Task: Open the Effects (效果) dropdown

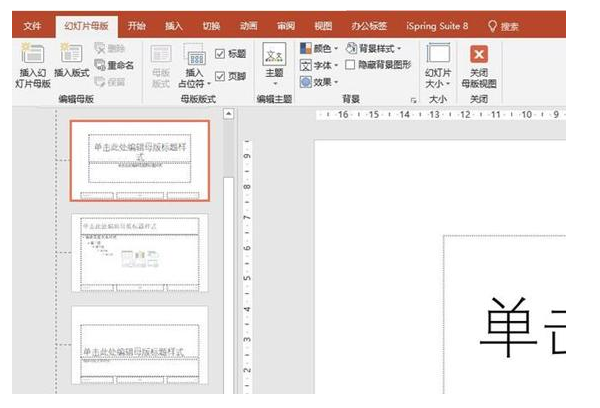Action: pyautogui.click(x=318, y=82)
